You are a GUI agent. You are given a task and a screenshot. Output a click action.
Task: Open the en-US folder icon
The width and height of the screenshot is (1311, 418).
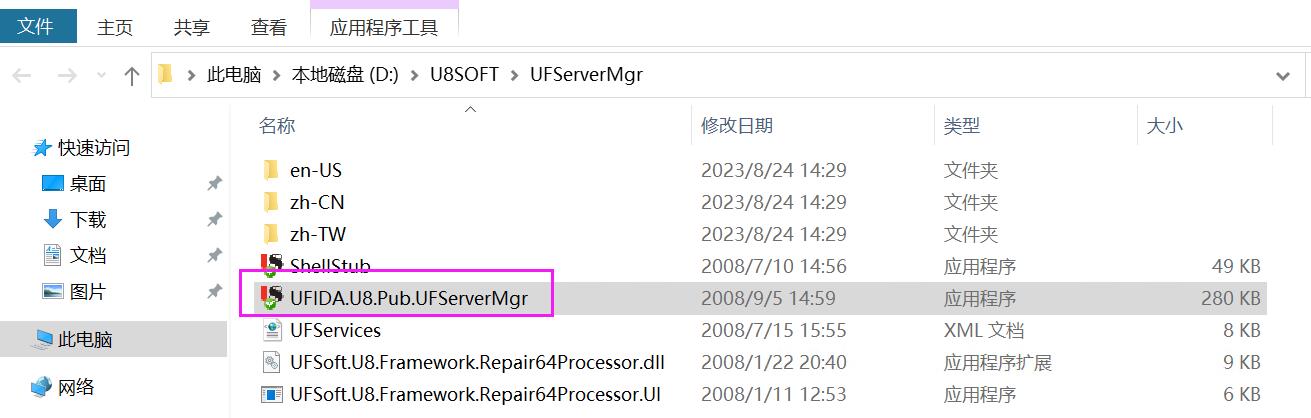click(271, 170)
